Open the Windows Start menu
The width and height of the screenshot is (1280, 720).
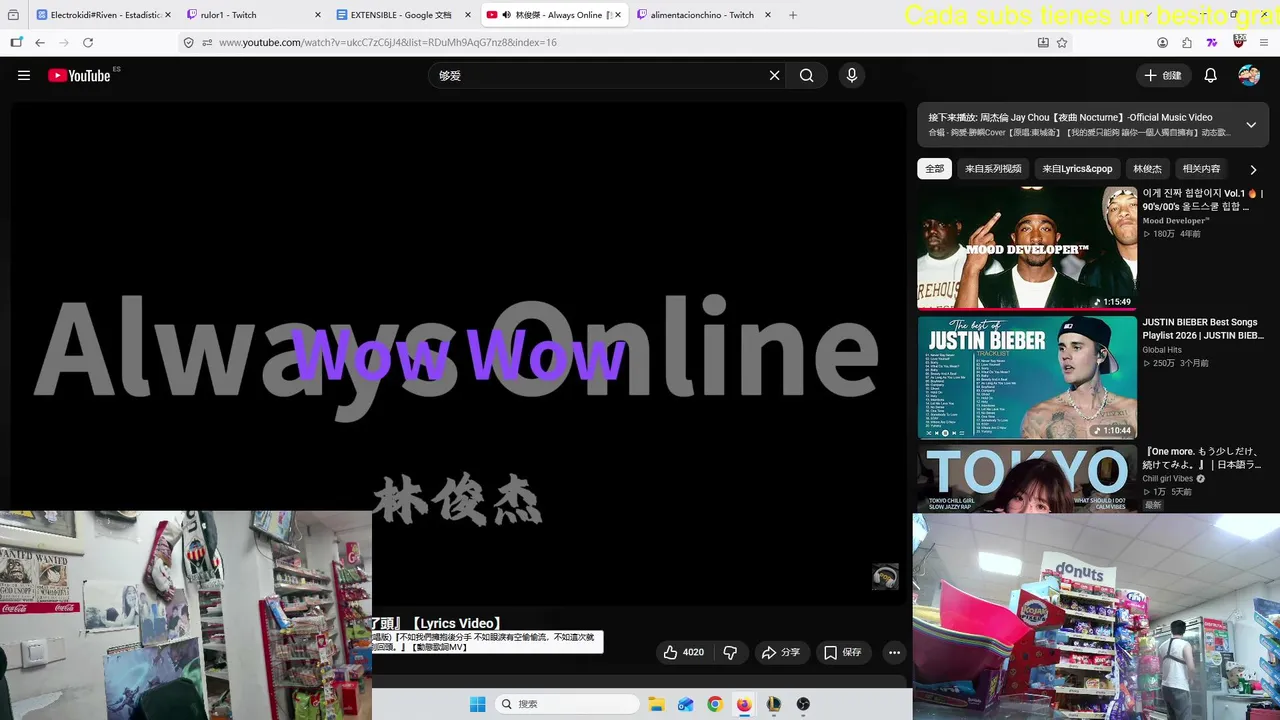[x=478, y=704]
